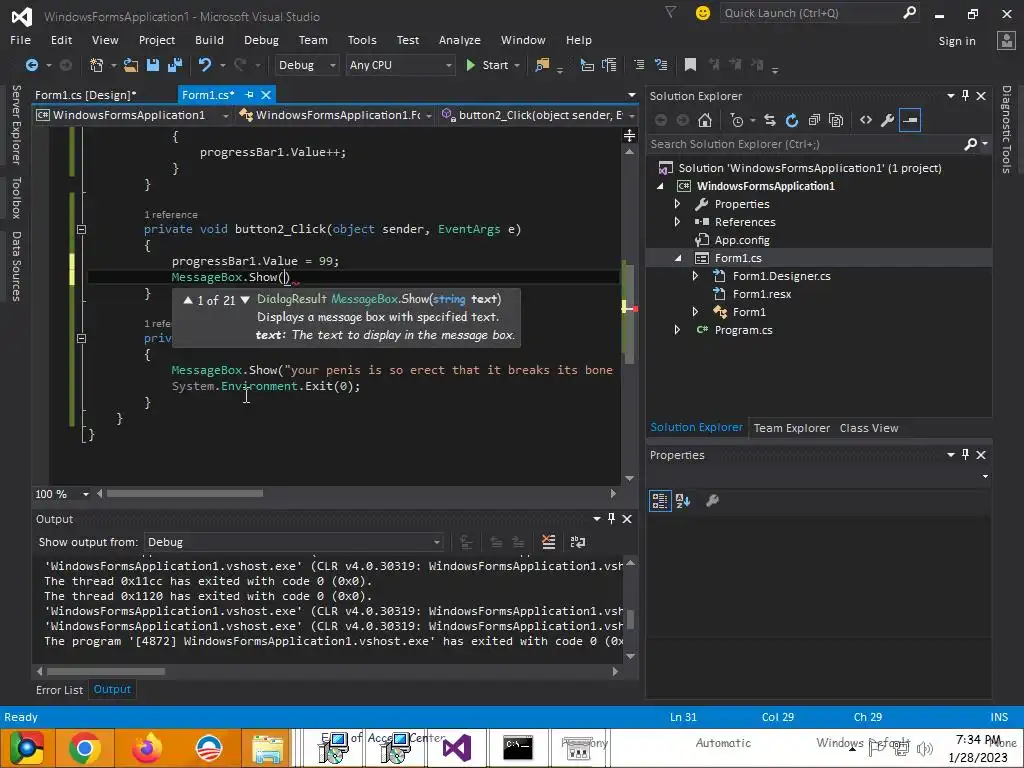
Task: Toggle auto-hide pin on Output panel
Action: 611,519
